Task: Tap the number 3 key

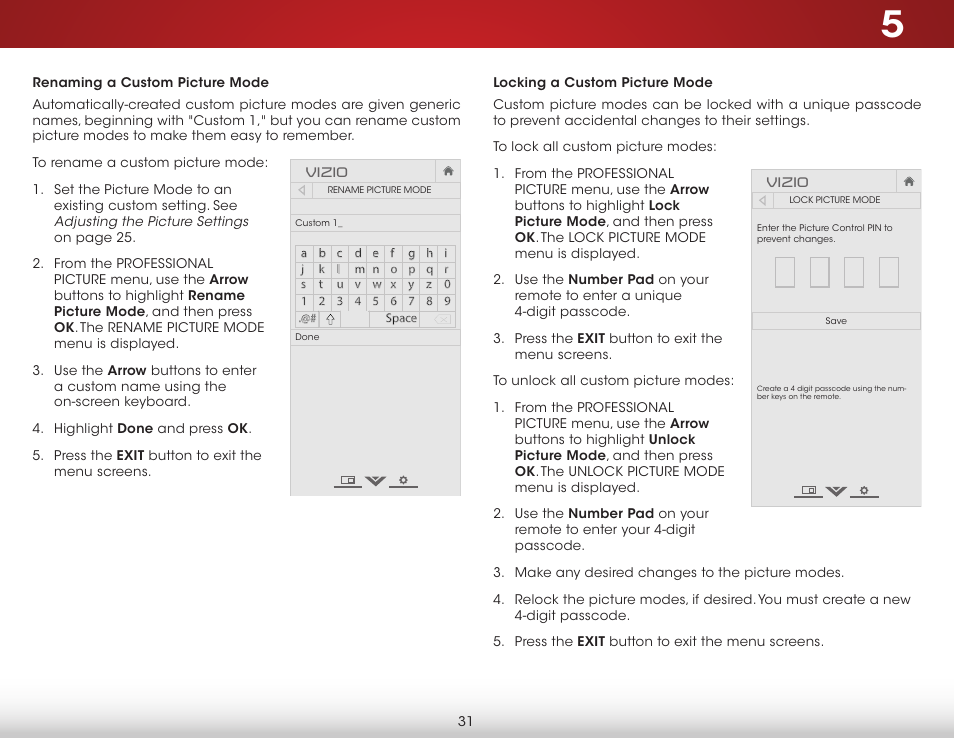Action: click(x=339, y=301)
